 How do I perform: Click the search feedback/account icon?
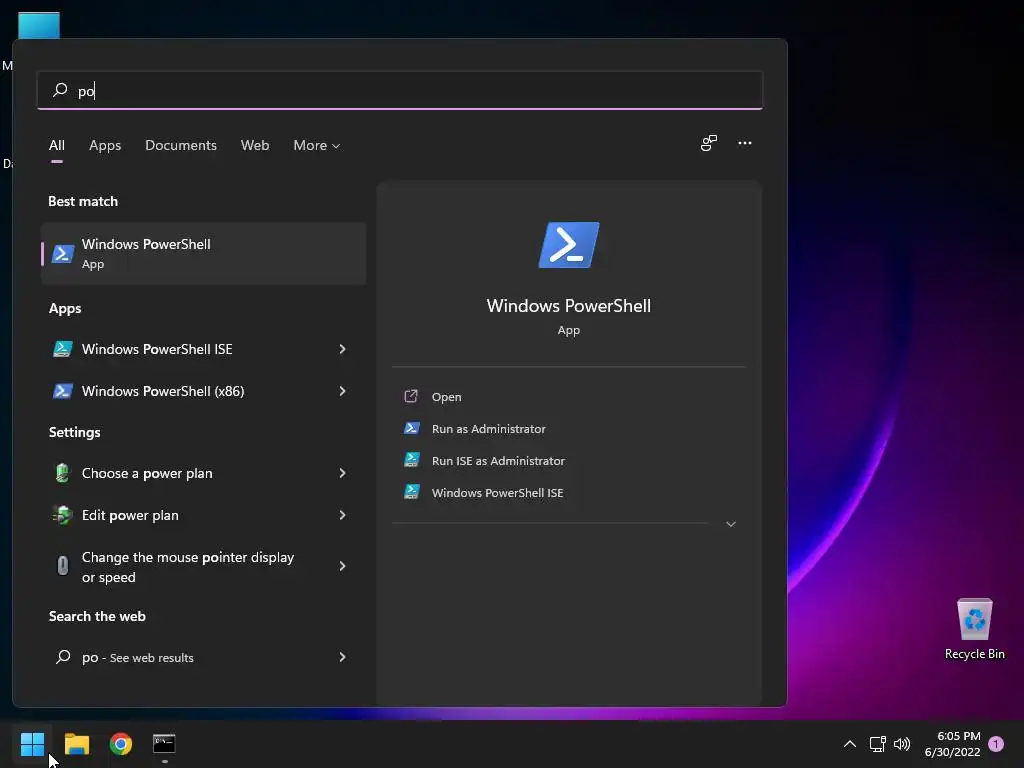(x=709, y=143)
